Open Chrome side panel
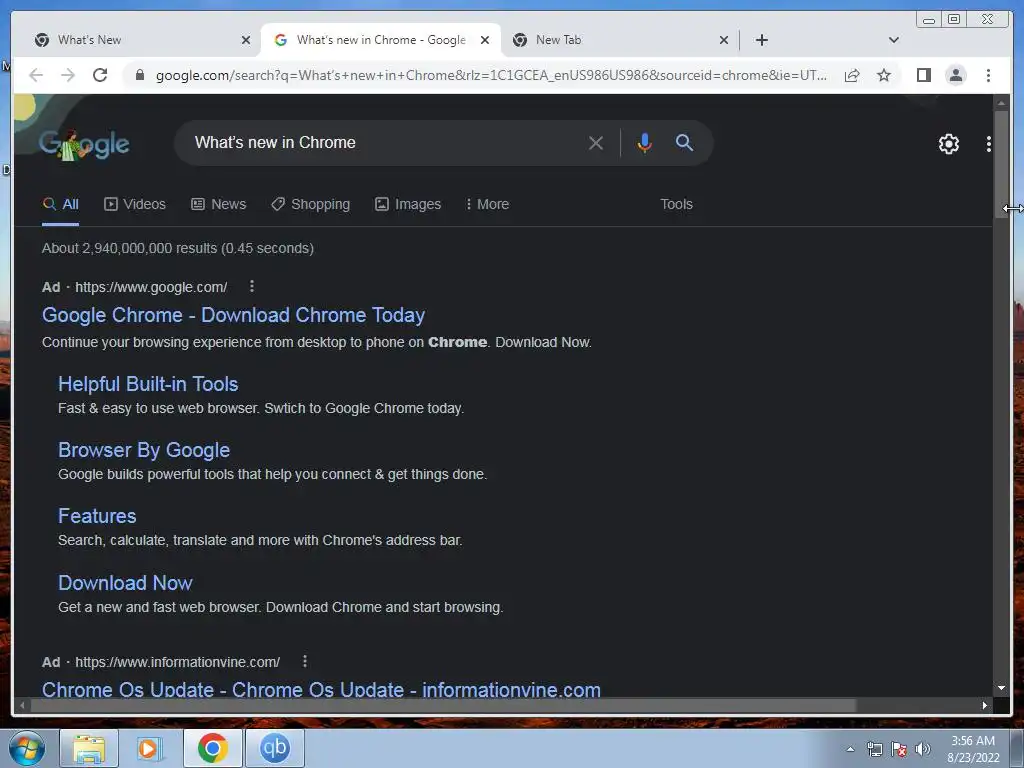The image size is (1024, 768). point(923,75)
